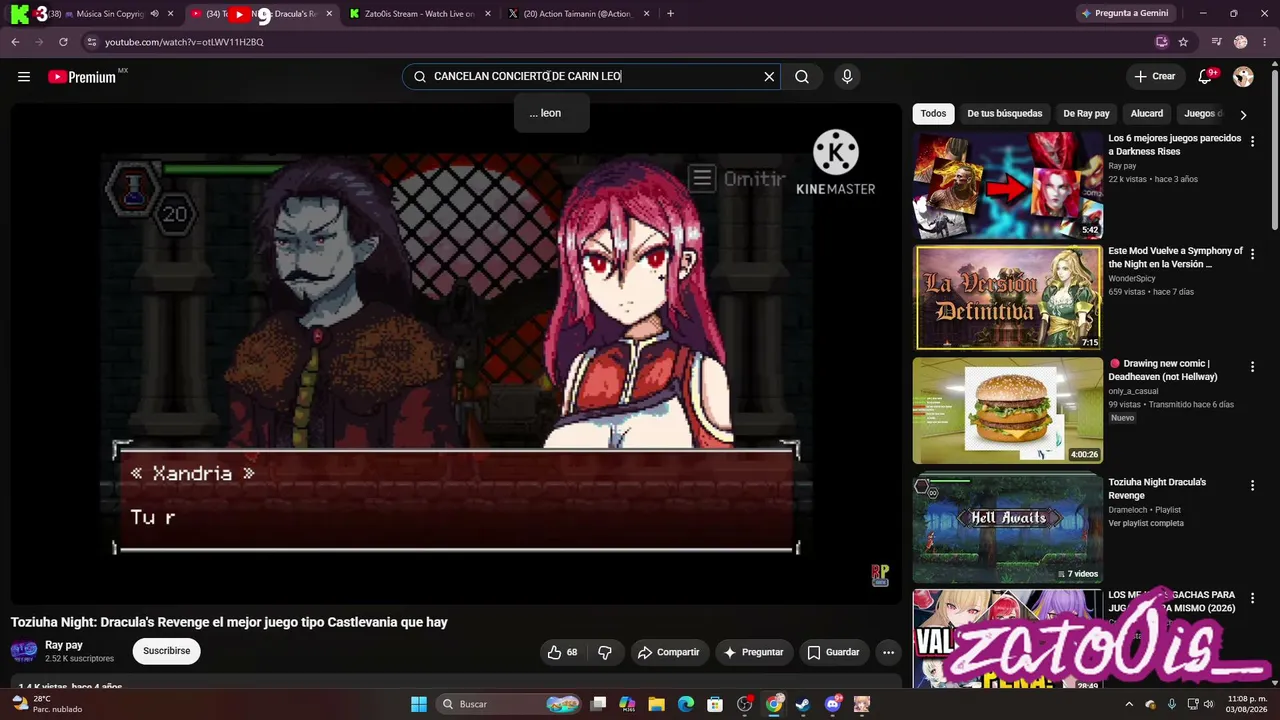Open the YouTube guide hamburger menu

click(x=24, y=77)
